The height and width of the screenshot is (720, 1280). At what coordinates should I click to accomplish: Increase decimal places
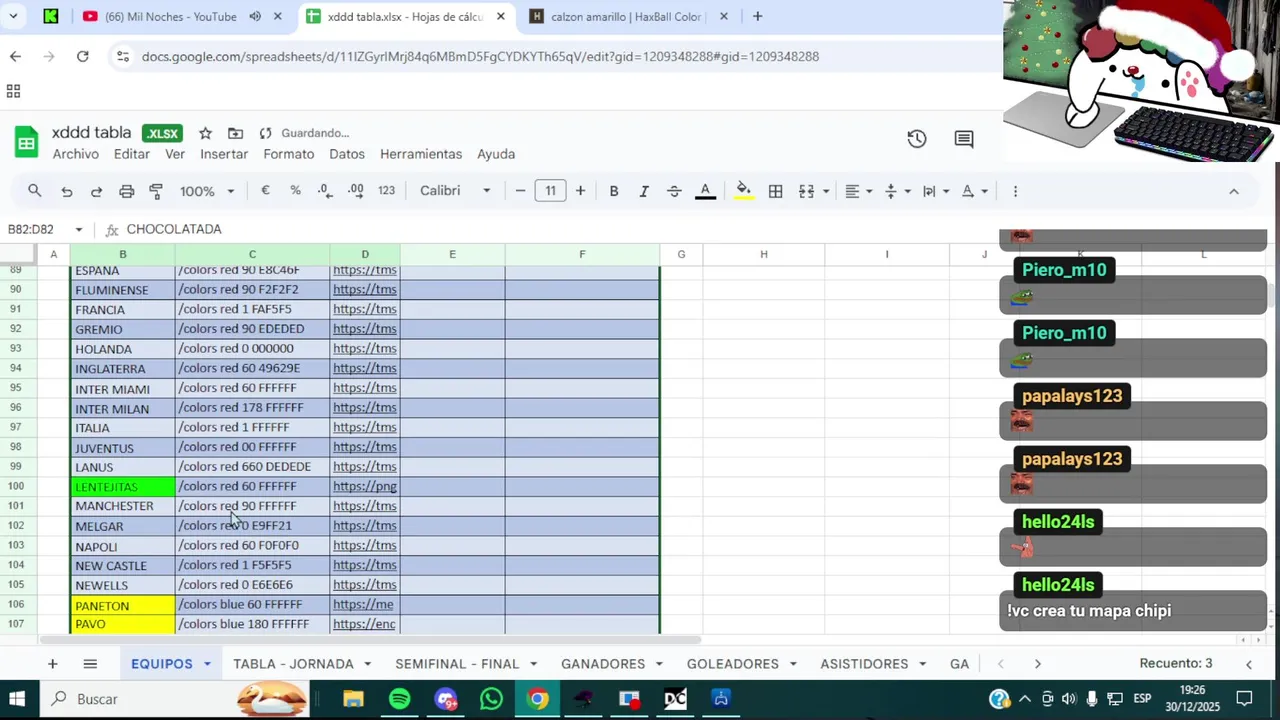click(x=356, y=191)
